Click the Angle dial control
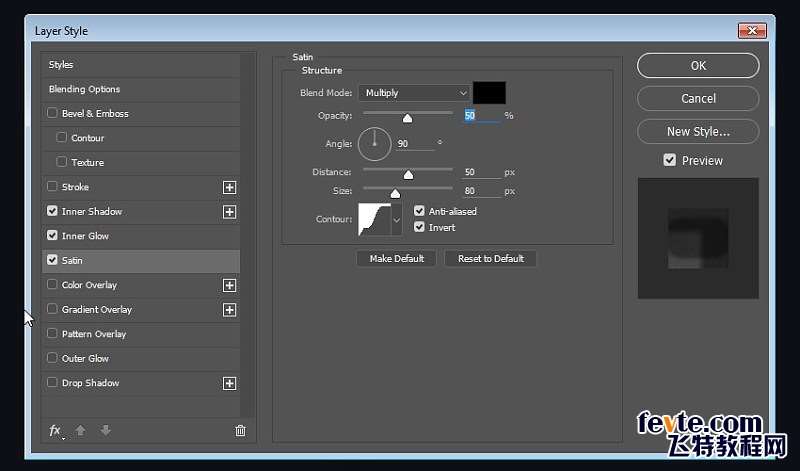Image resolution: width=800 pixels, height=471 pixels. pyautogui.click(x=374, y=144)
